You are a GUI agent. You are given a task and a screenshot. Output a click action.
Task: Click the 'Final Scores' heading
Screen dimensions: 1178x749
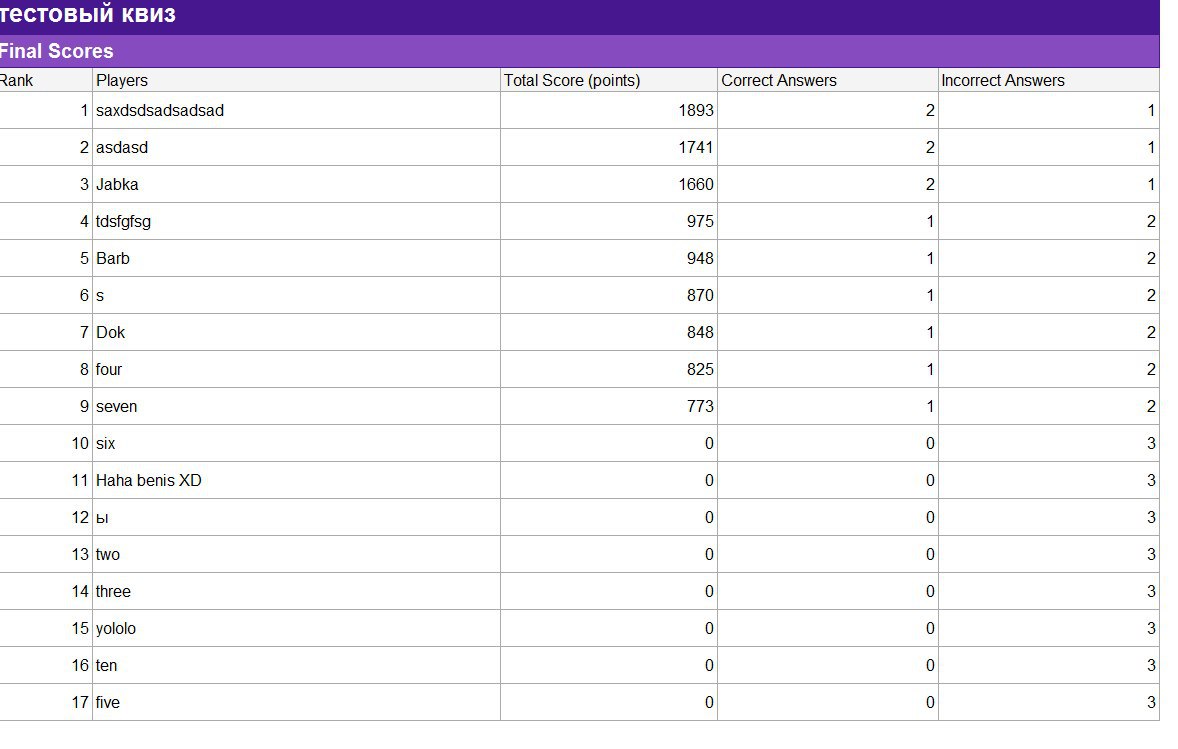coord(56,51)
